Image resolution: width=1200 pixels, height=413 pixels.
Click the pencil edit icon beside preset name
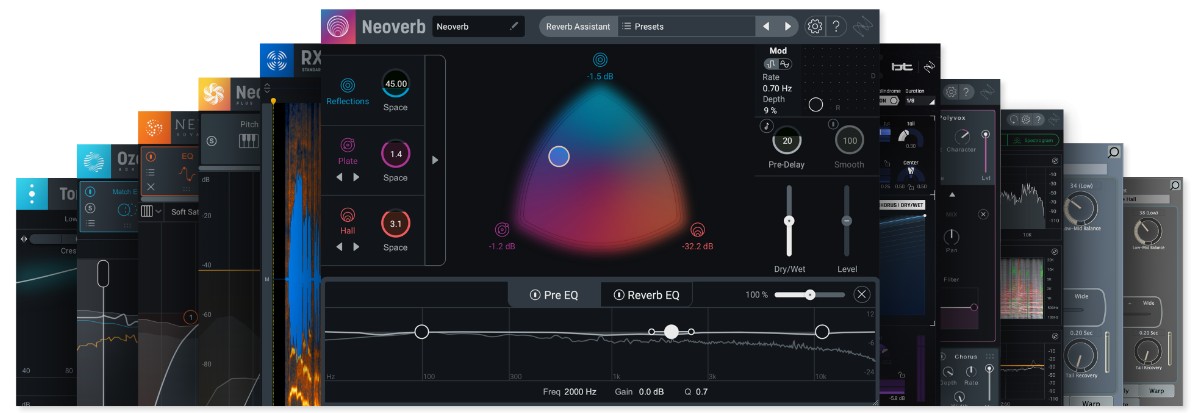(x=515, y=26)
